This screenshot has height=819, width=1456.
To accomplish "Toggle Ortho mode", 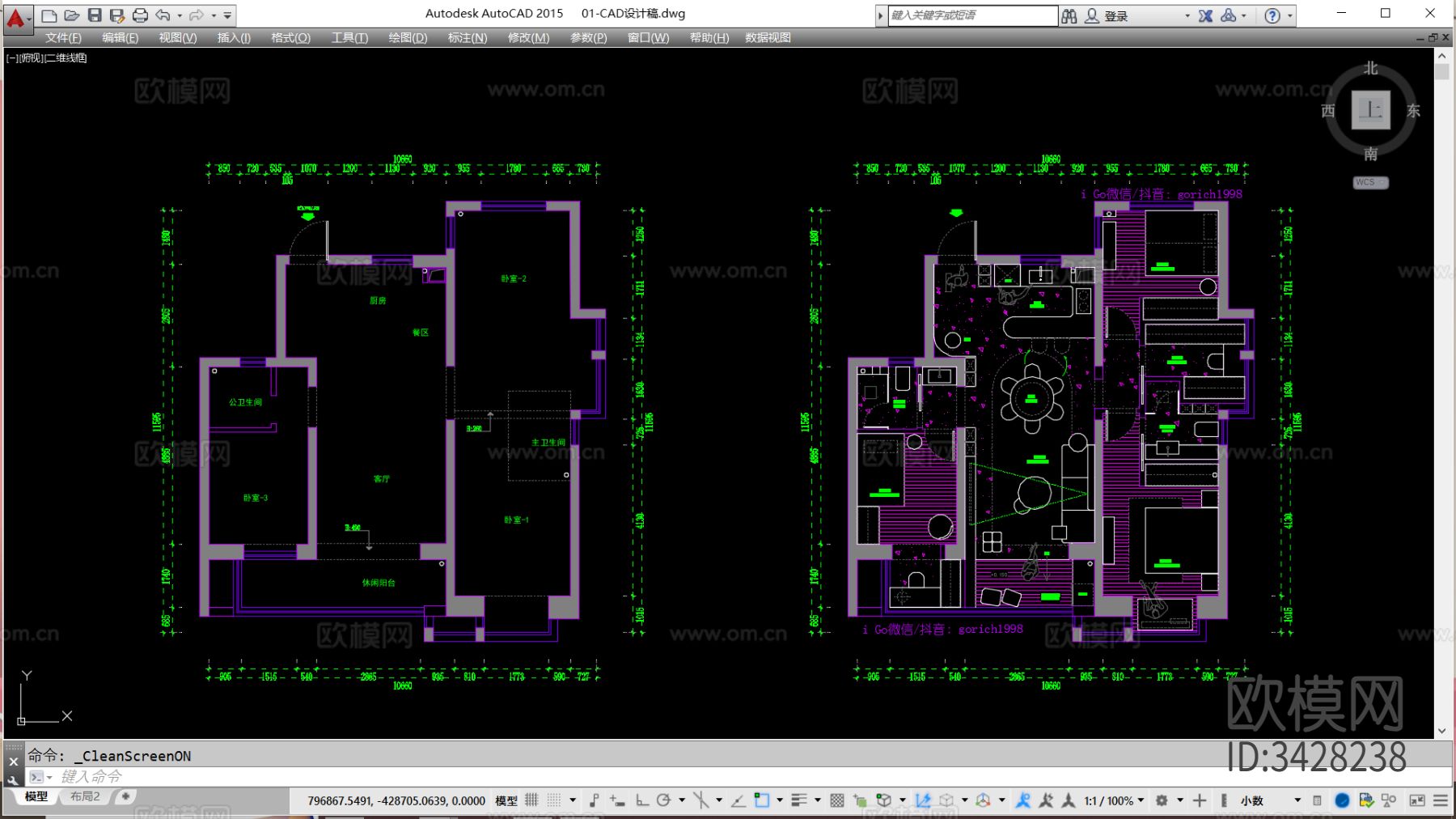I will point(642,800).
